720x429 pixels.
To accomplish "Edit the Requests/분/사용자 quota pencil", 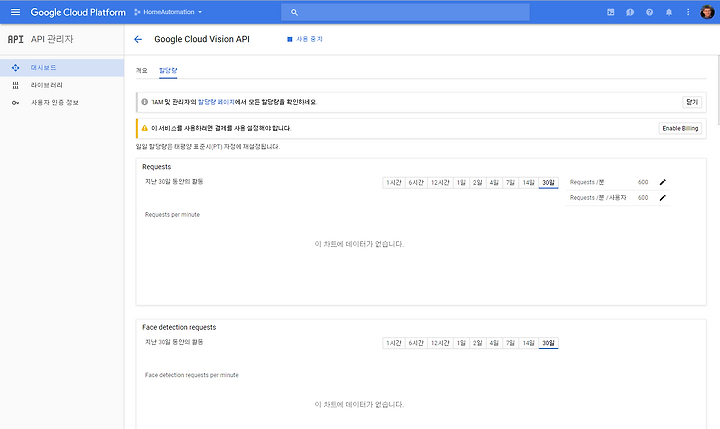I will coord(663,198).
